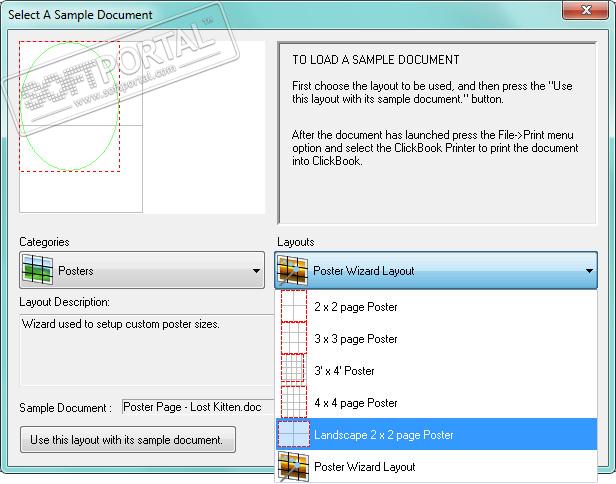Choose Poster Wizard Layout from the list
This screenshot has width=616, height=484.
436,467
